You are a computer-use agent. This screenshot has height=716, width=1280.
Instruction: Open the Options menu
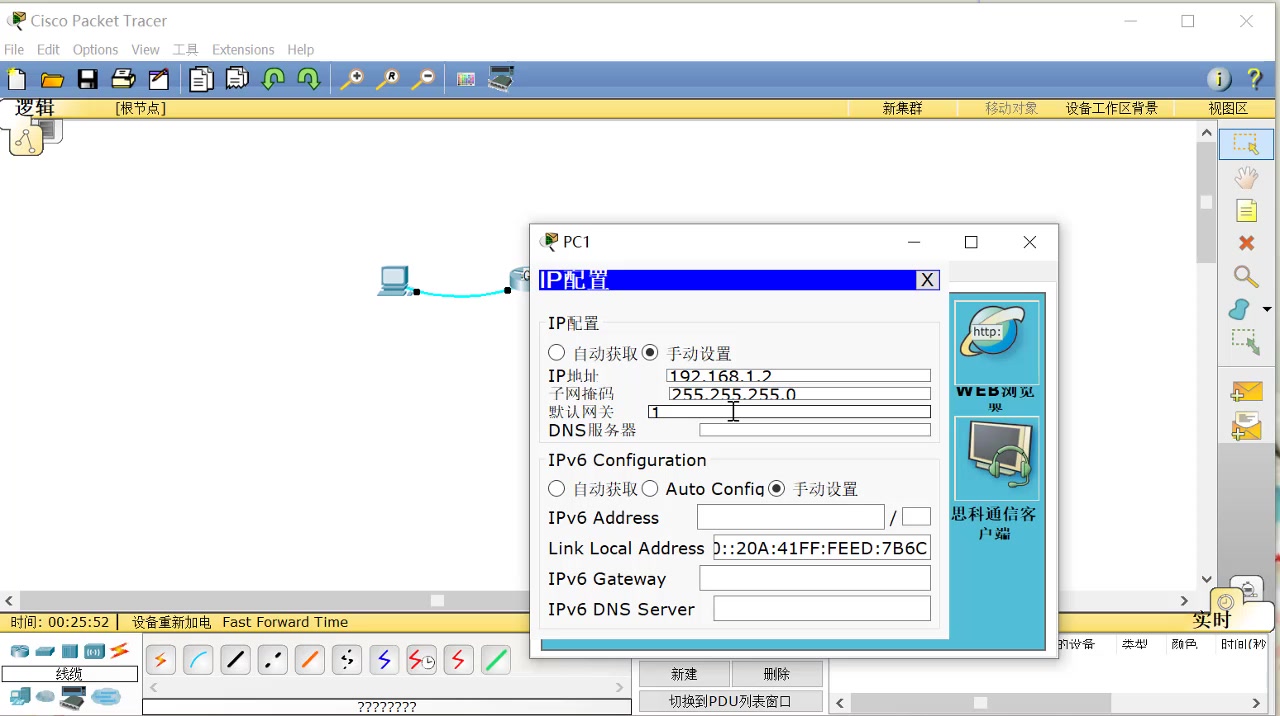click(x=95, y=49)
